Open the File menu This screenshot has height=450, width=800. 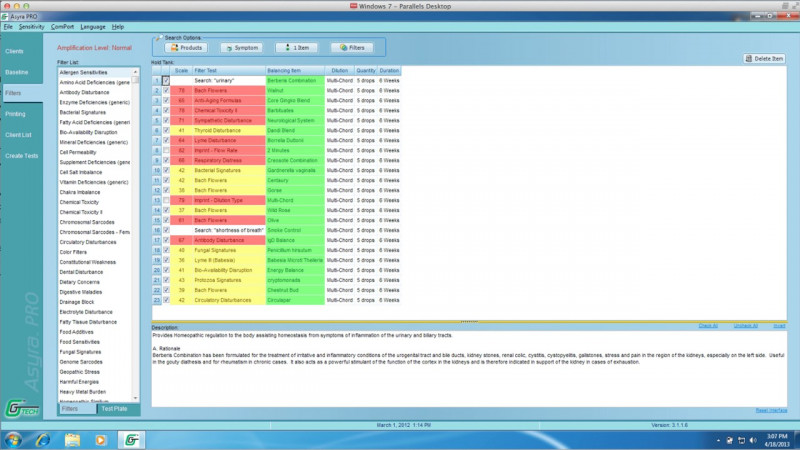(8, 27)
